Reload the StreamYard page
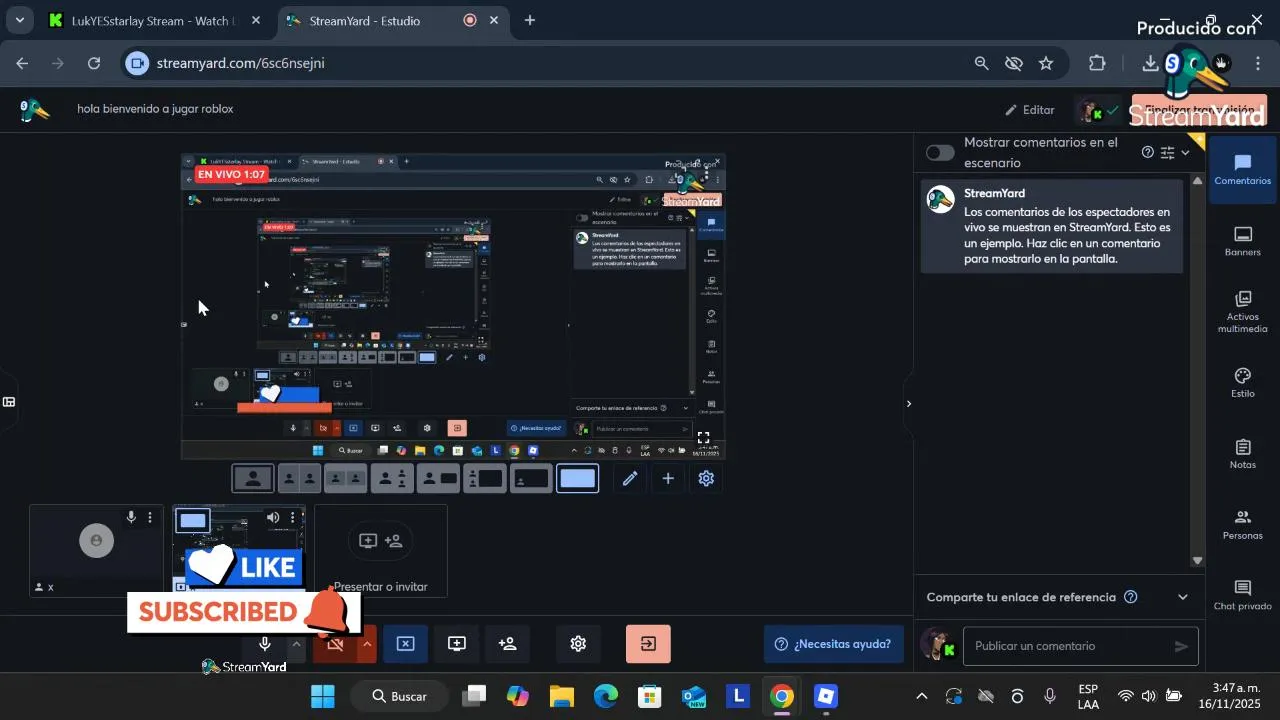 [94, 63]
